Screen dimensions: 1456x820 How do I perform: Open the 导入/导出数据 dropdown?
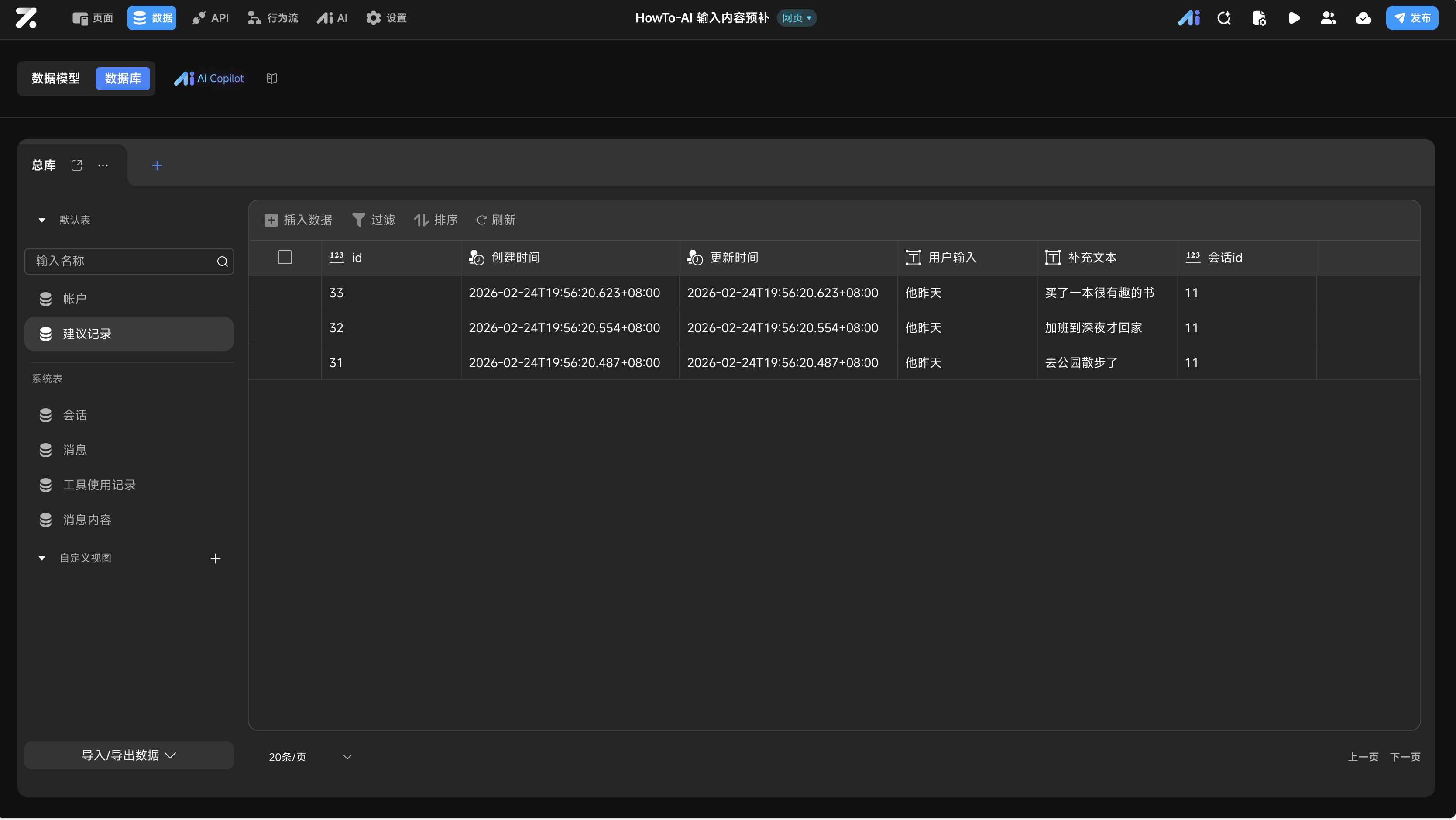129,755
